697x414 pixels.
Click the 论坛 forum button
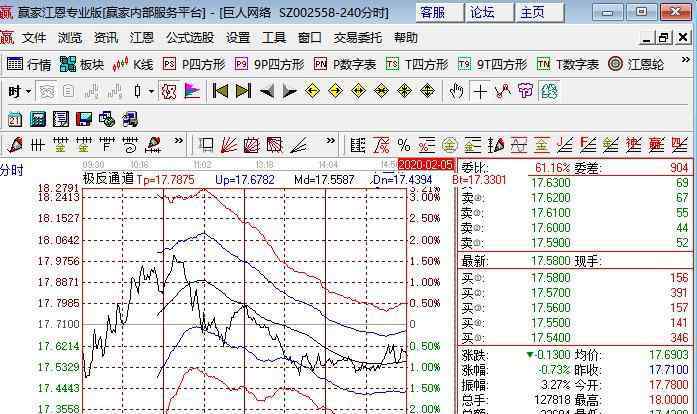489,12
